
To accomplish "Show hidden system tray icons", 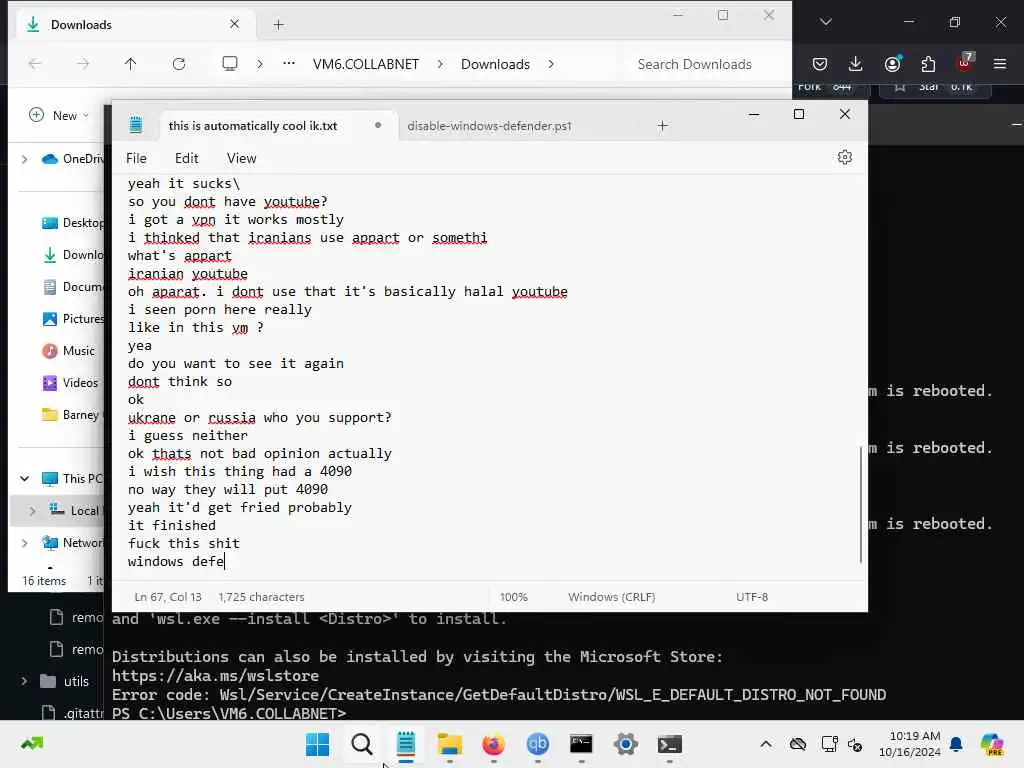I will point(766,744).
